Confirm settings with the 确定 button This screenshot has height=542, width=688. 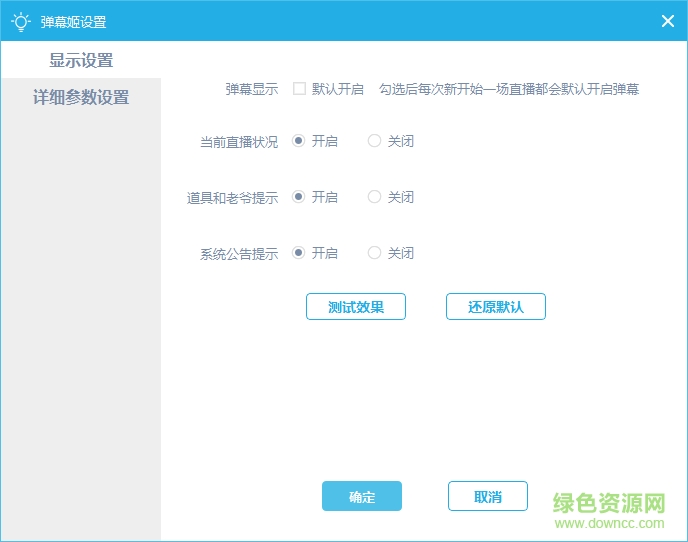point(361,497)
